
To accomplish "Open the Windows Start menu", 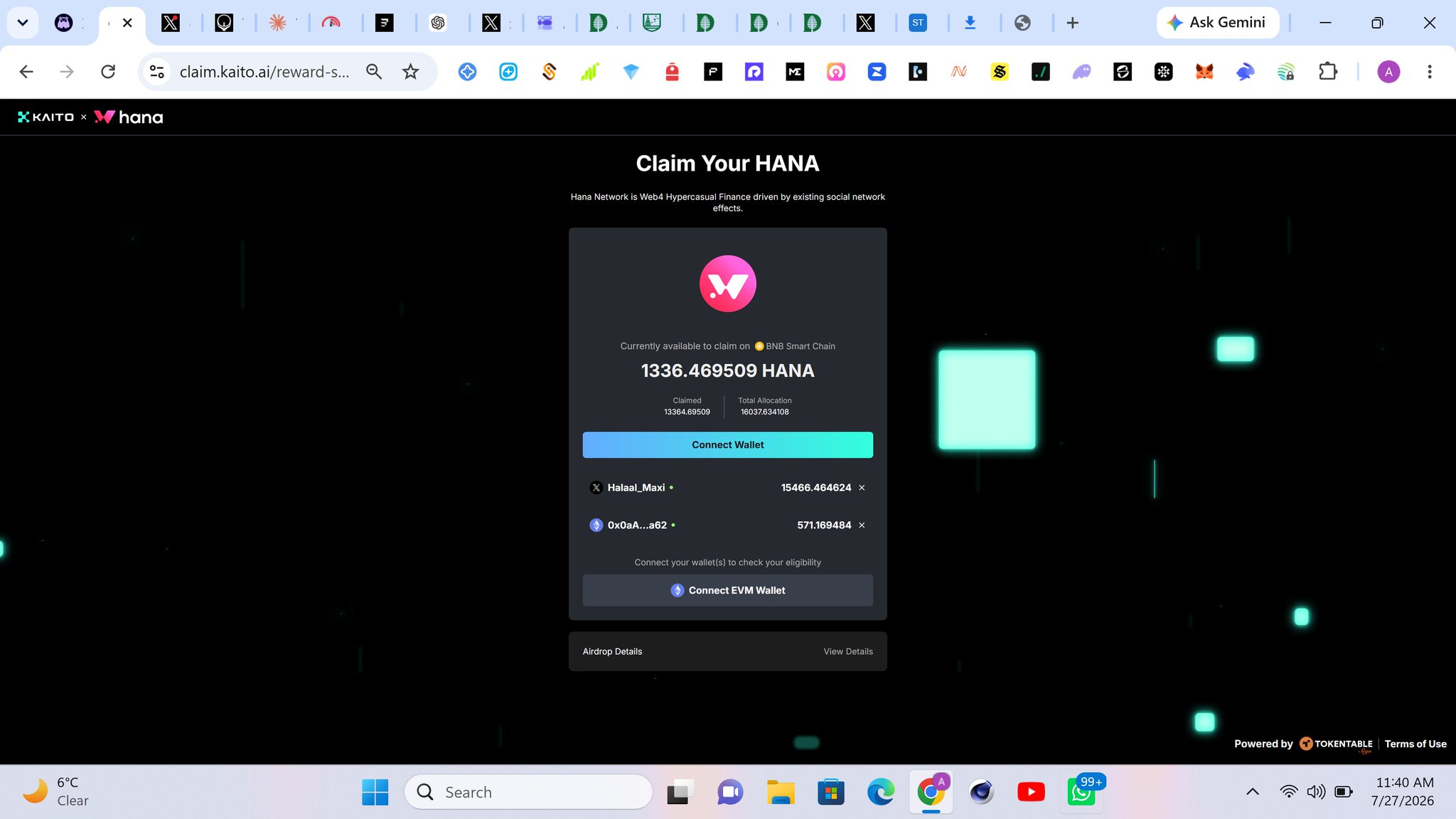I will [x=375, y=792].
